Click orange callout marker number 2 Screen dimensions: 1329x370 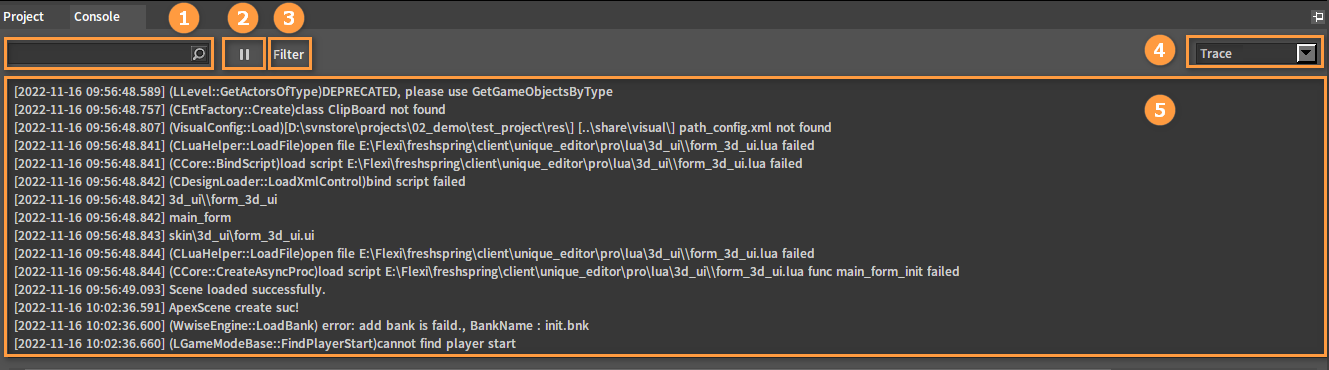242,16
